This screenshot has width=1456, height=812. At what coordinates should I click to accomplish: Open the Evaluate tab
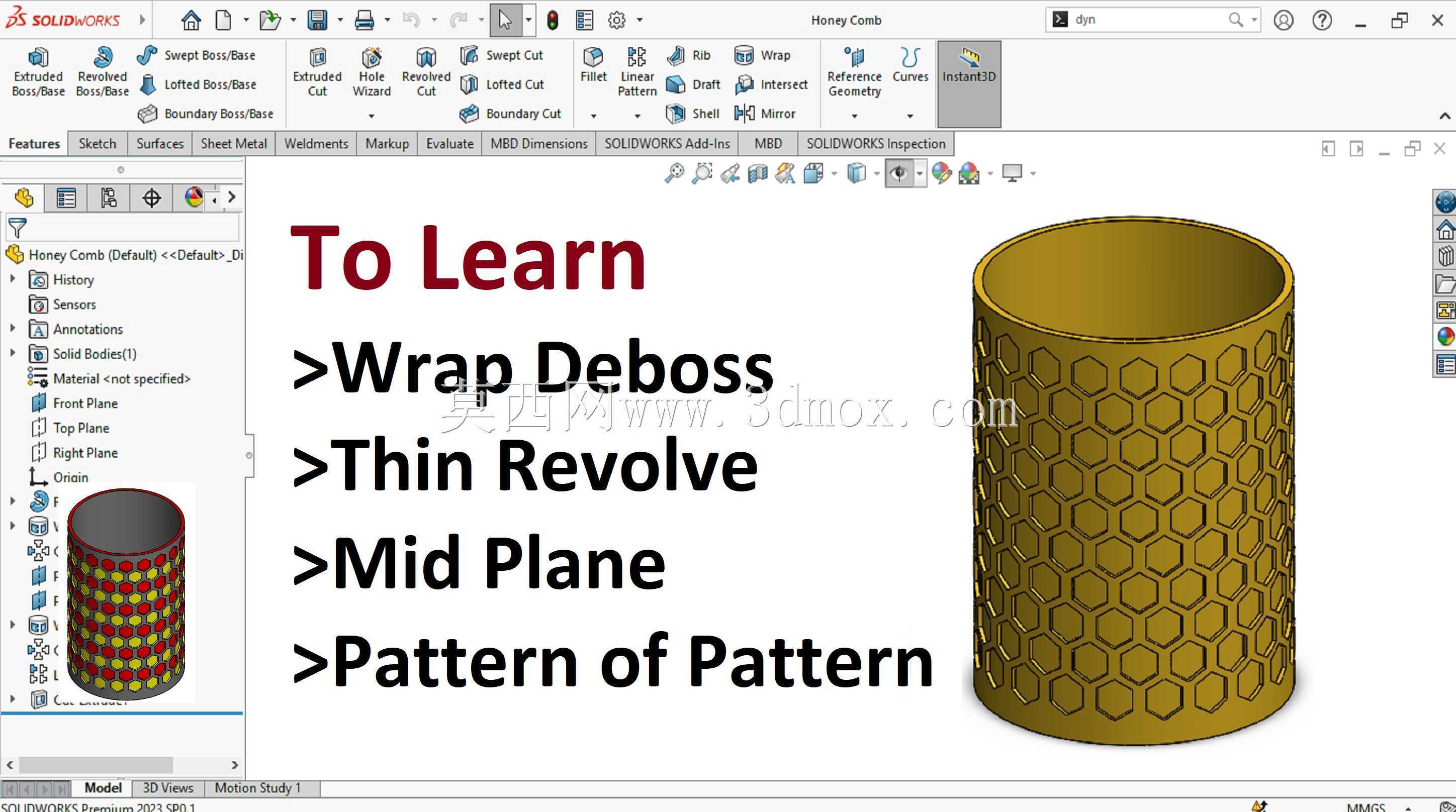pos(449,144)
